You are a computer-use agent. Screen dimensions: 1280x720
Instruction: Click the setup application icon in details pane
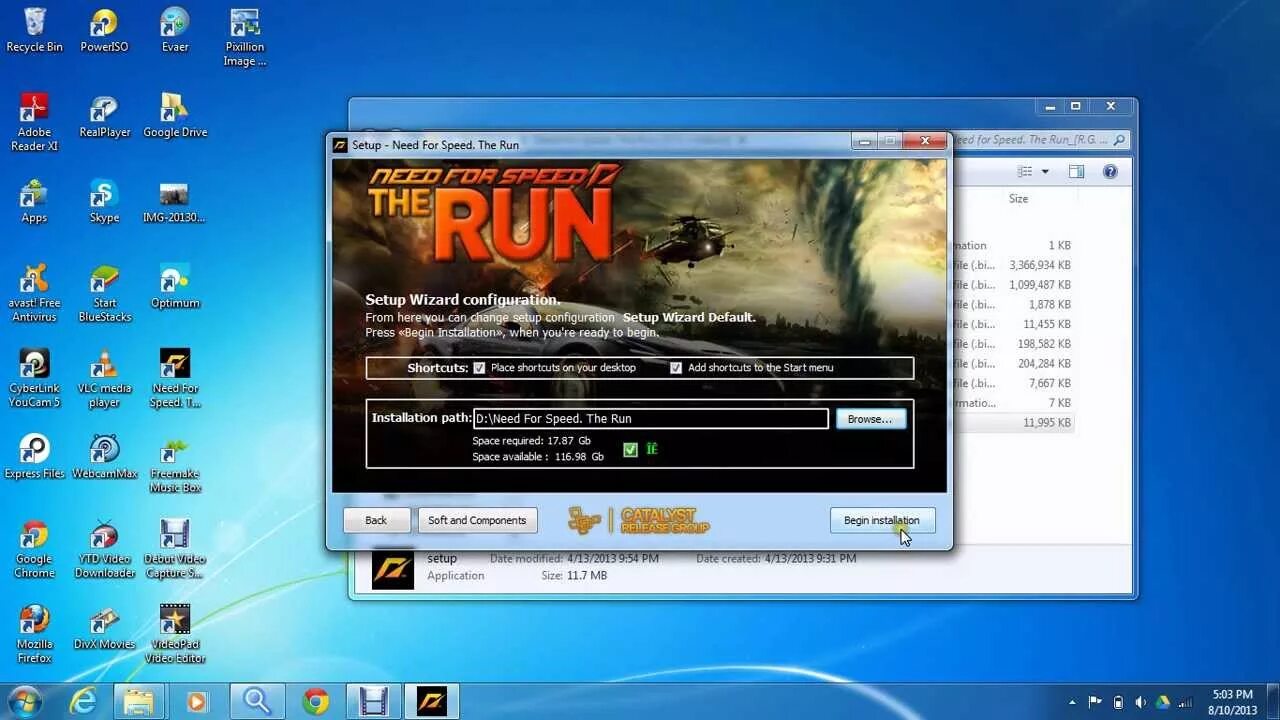pyautogui.click(x=392, y=568)
